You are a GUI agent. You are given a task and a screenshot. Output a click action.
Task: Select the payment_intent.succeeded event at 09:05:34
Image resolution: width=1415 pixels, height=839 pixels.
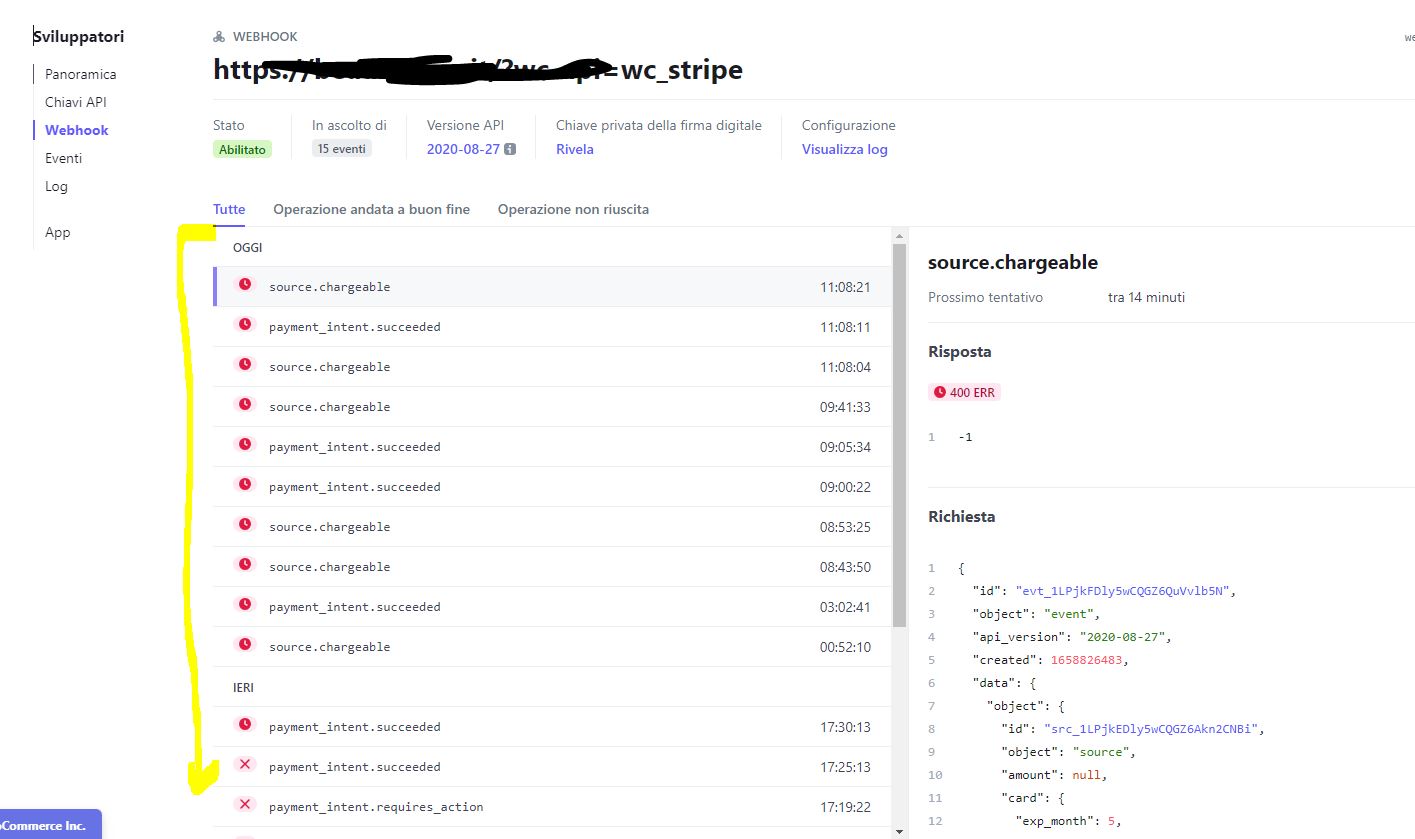(552, 446)
